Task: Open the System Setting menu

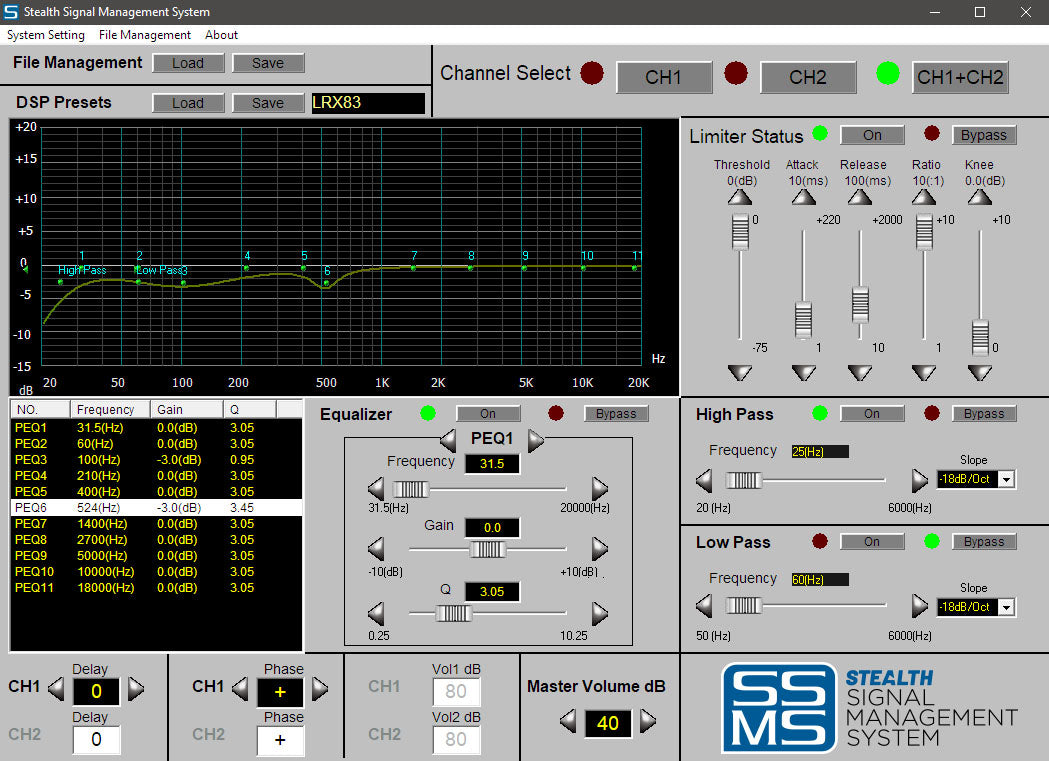Action: pyautogui.click(x=46, y=35)
